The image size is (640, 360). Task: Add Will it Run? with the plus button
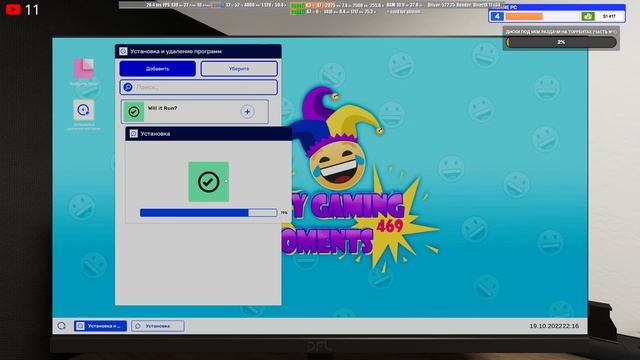click(247, 111)
